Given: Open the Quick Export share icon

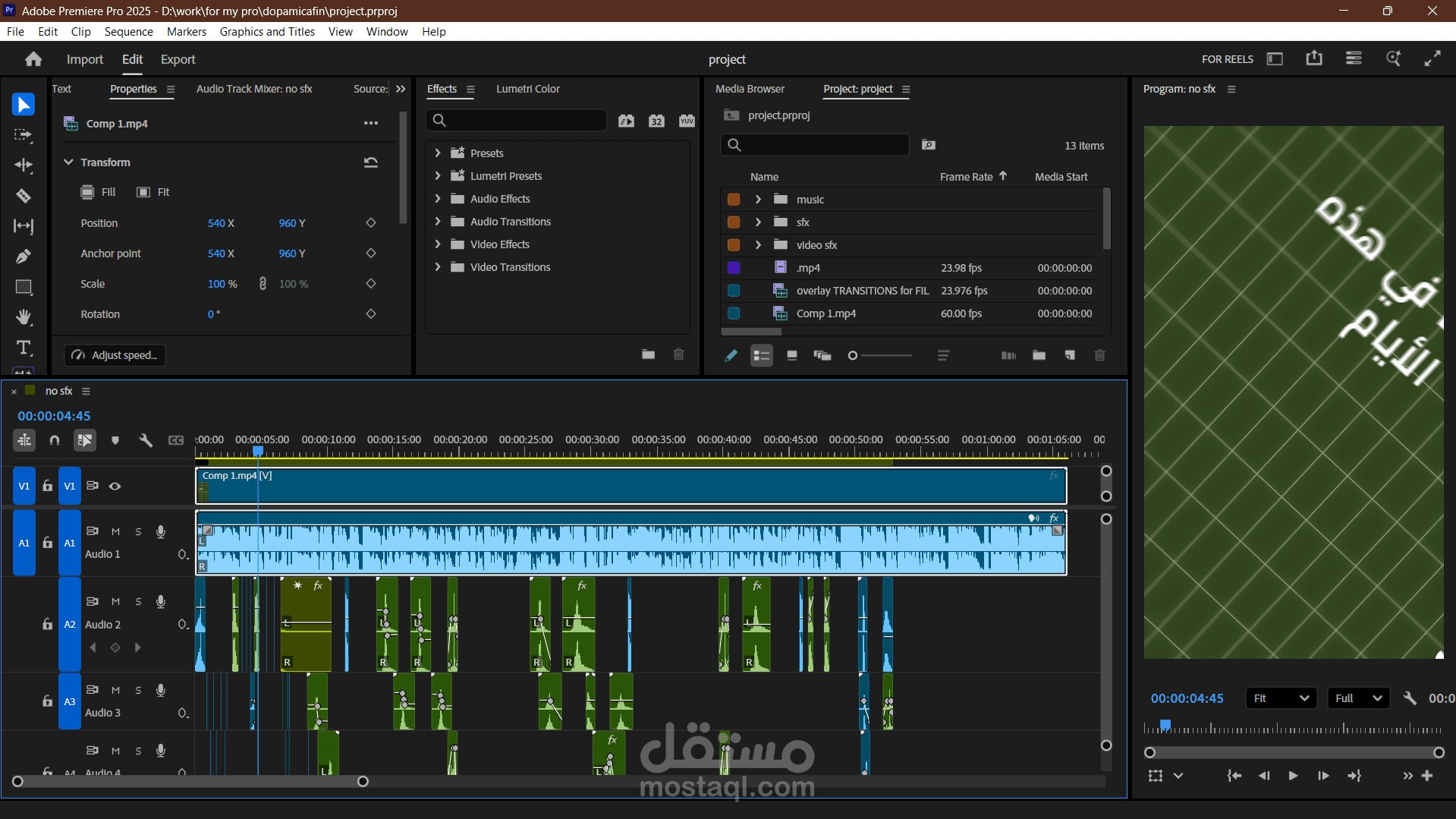Looking at the screenshot, I should [1314, 59].
